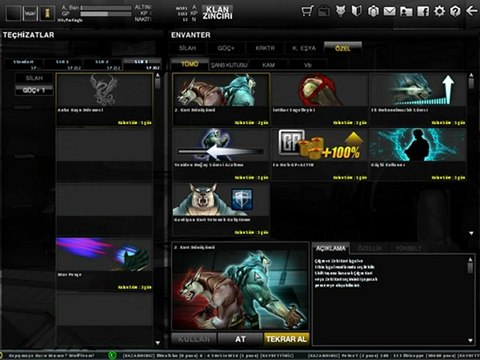Image resolution: width=480 pixels, height=360 pixels.
Task: Select the Standart equipment slot tab
Action: pyautogui.click(x=23, y=64)
